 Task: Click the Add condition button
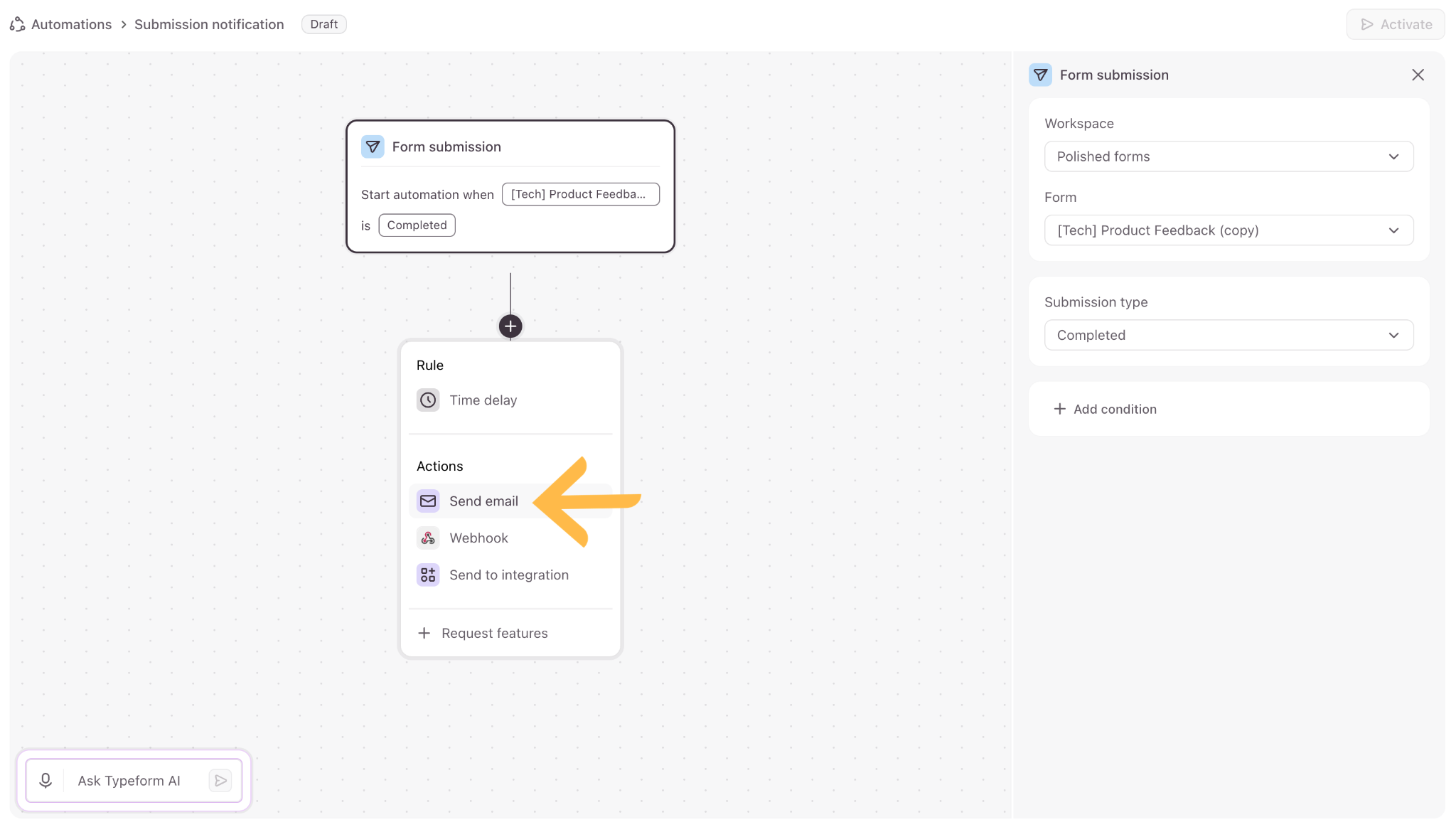1105,409
